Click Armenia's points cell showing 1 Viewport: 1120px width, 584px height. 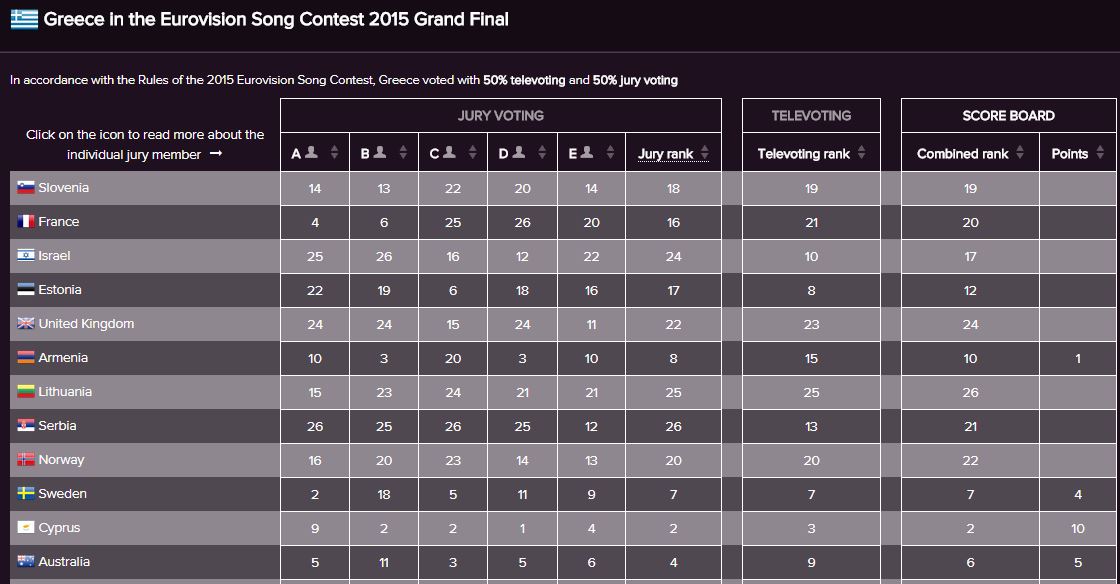(x=1078, y=358)
